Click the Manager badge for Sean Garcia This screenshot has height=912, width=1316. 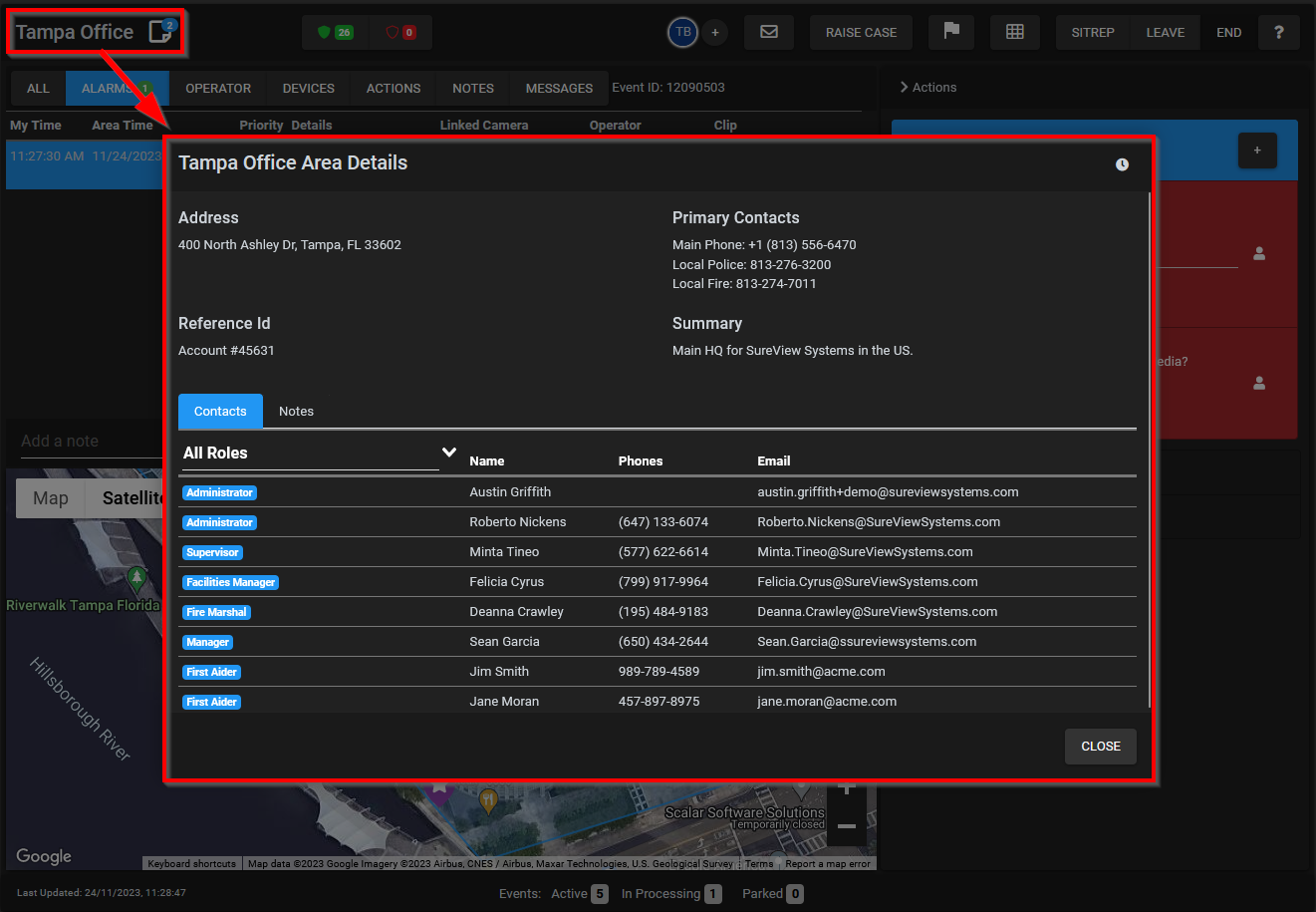pos(207,642)
